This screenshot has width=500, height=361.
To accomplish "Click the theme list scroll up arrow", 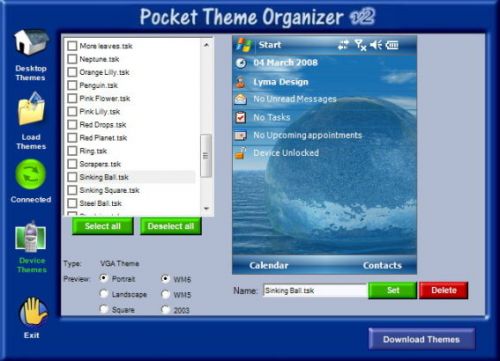I will pos(206,45).
